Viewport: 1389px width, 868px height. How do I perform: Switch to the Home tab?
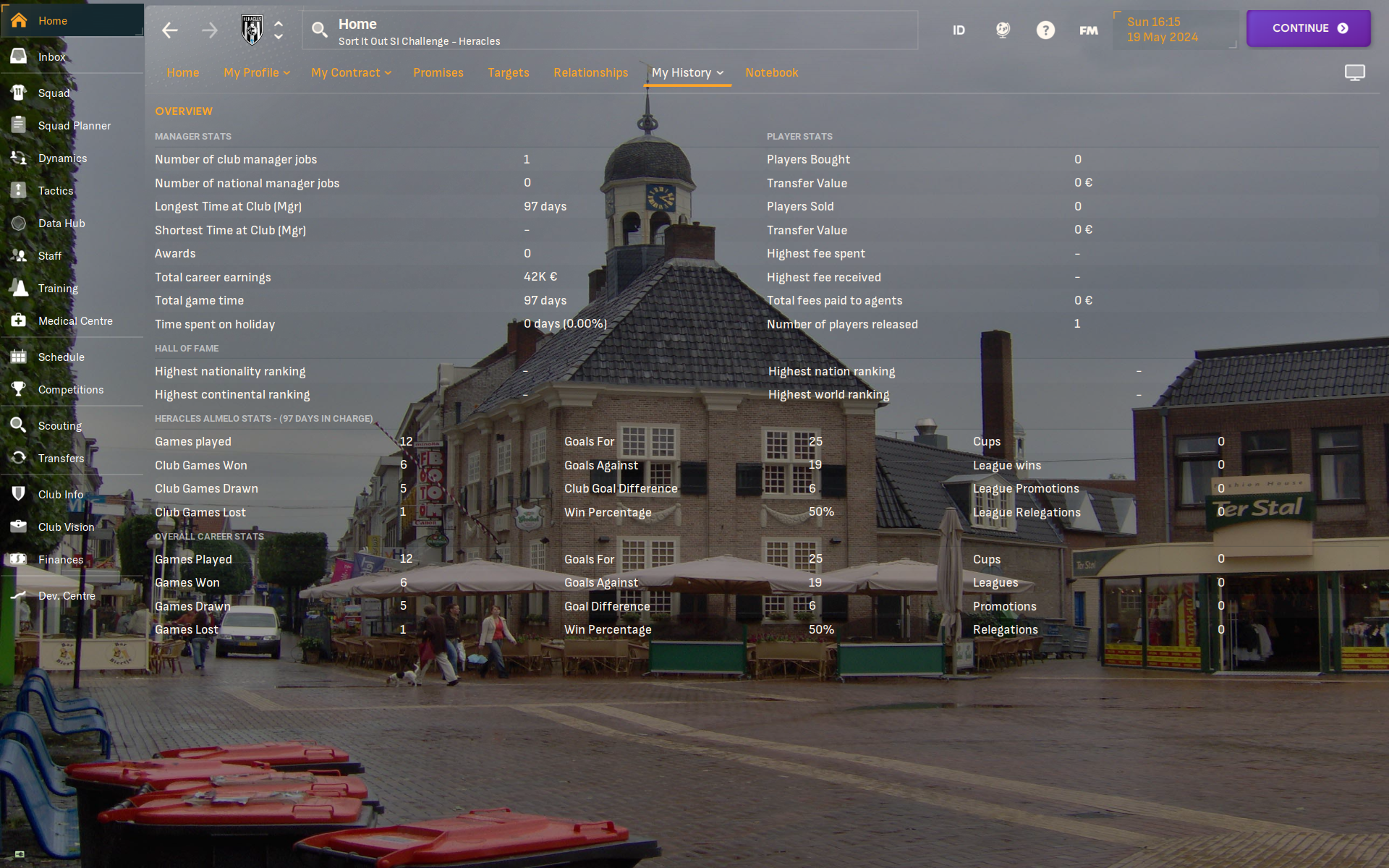[x=183, y=72]
